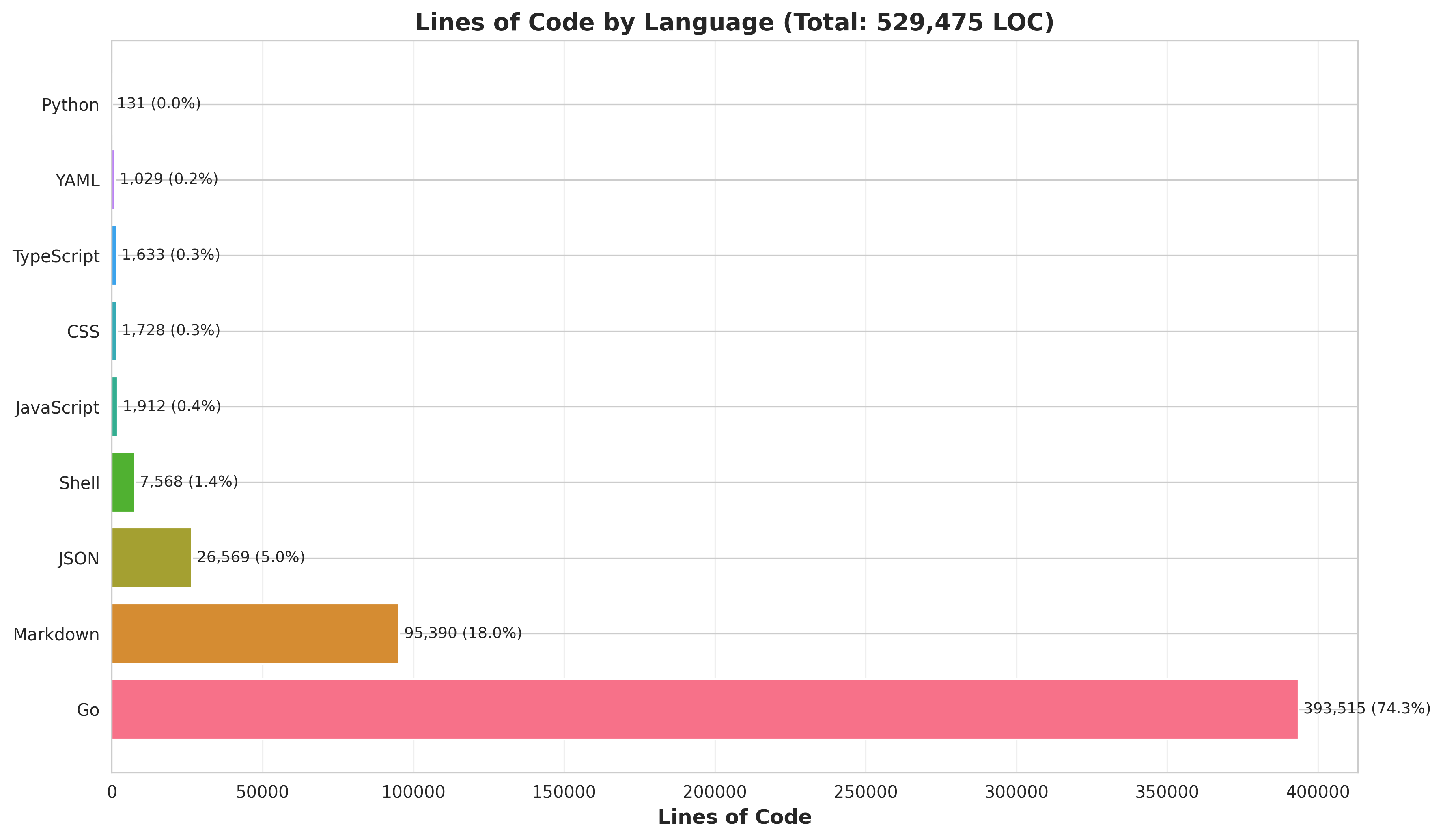Click the JavaScript axis label
Viewport: 1443px width, 840px height.
click(57, 408)
